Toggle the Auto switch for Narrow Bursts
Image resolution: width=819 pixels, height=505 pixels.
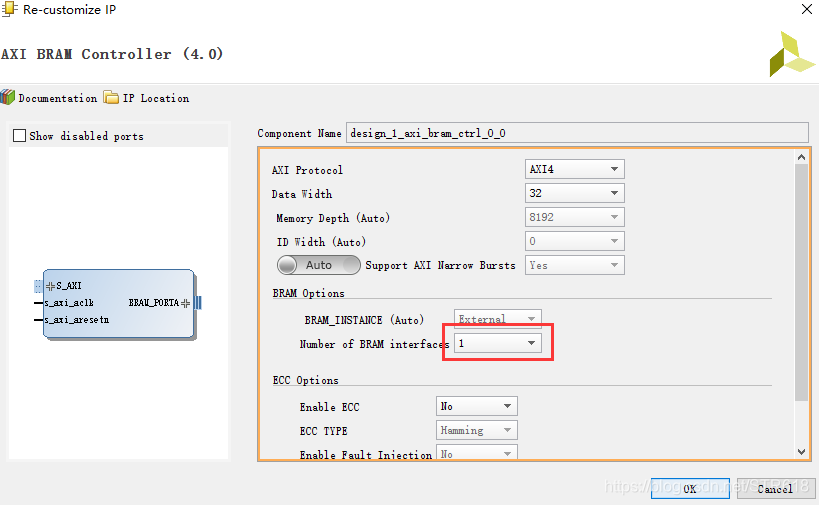[319, 265]
